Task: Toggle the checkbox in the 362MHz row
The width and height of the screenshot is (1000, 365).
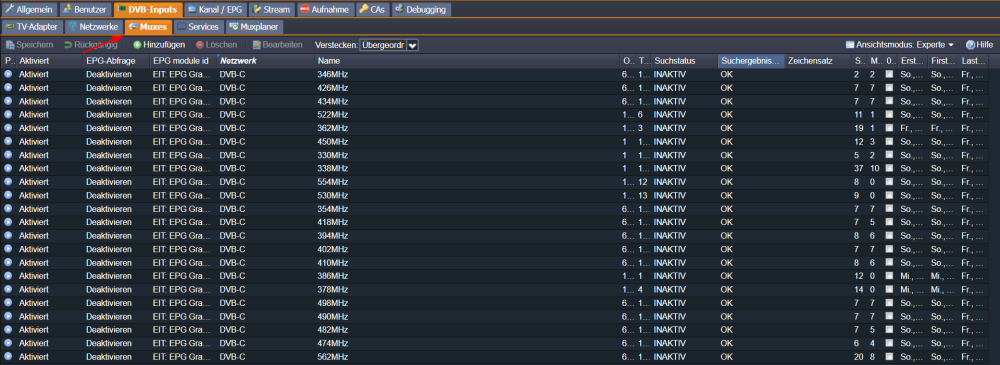Action: coord(889,128)
